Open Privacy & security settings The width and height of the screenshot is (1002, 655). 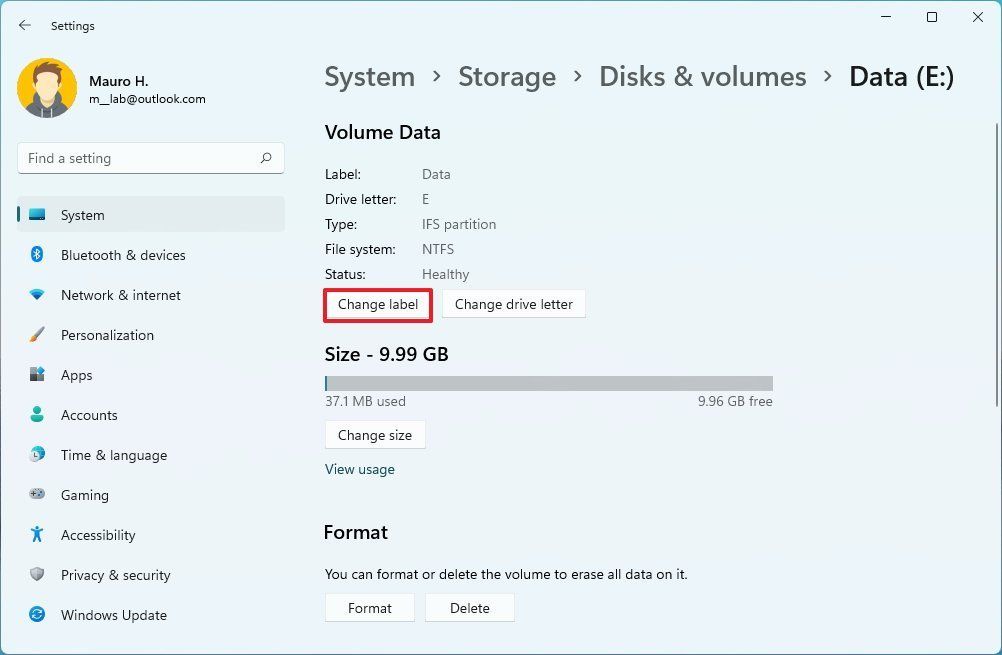coord(115,575)
